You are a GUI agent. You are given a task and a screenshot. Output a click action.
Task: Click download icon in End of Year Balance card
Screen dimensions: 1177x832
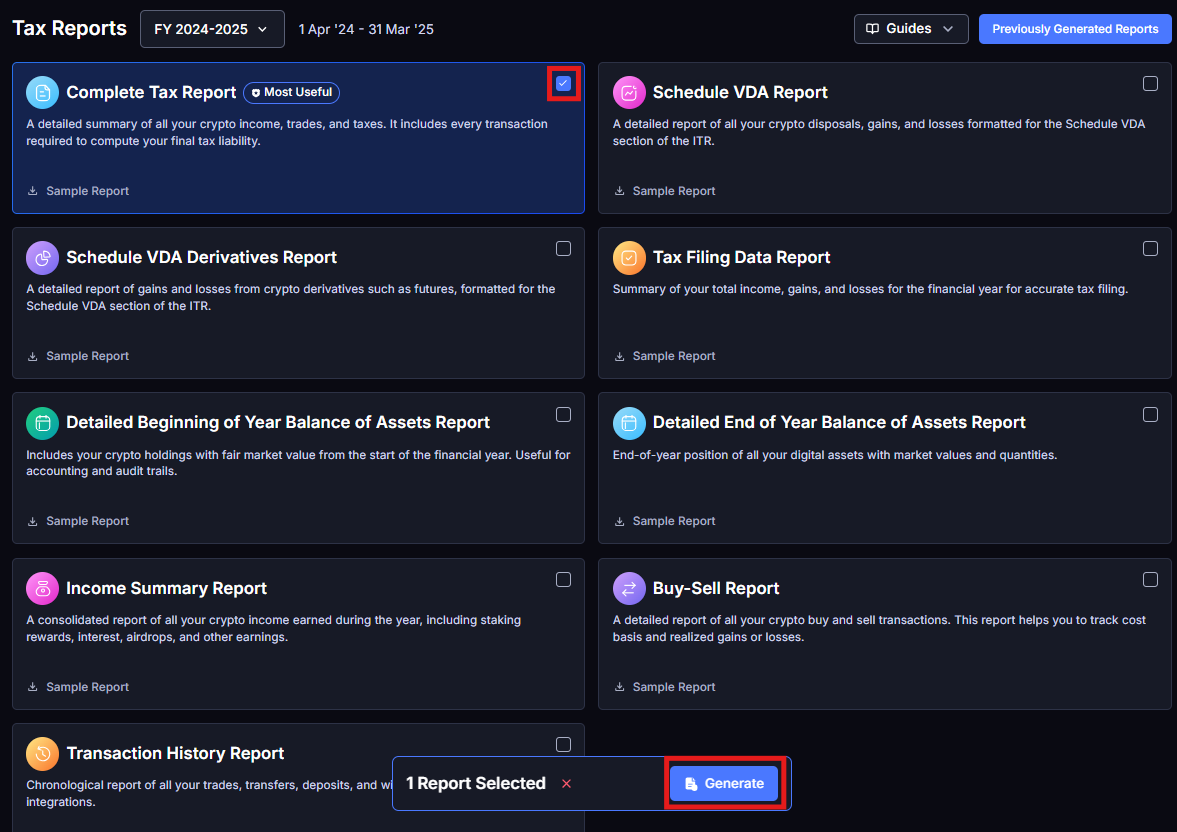point(619,521)
